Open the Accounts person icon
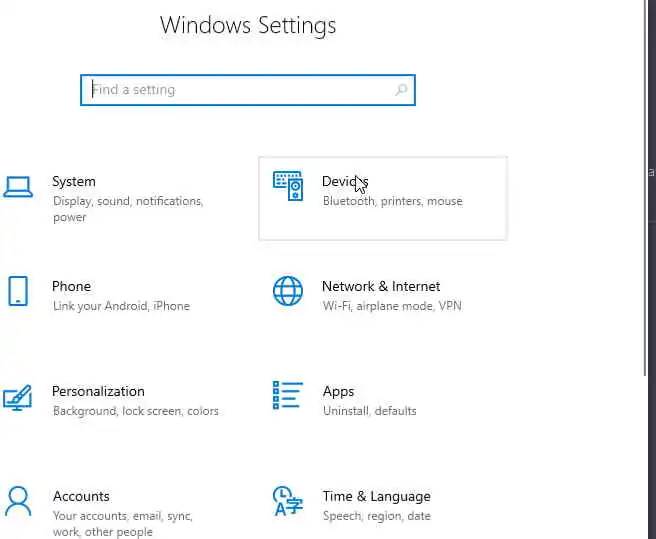The width and height of the screenshot is (656, 539). tap(18, 501)
